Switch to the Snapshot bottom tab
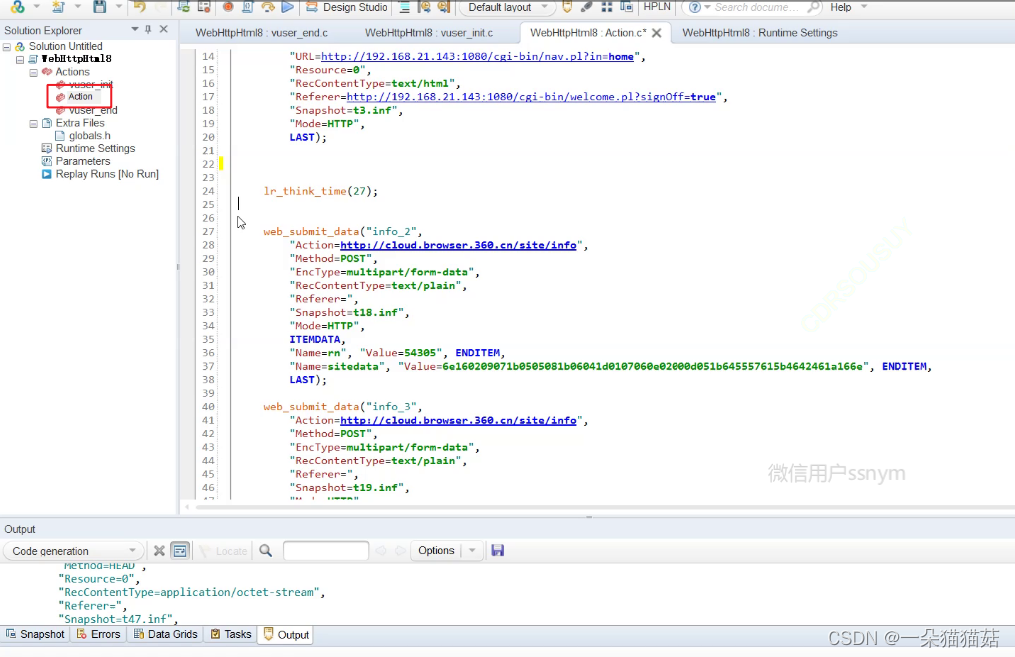 point(36,634)
